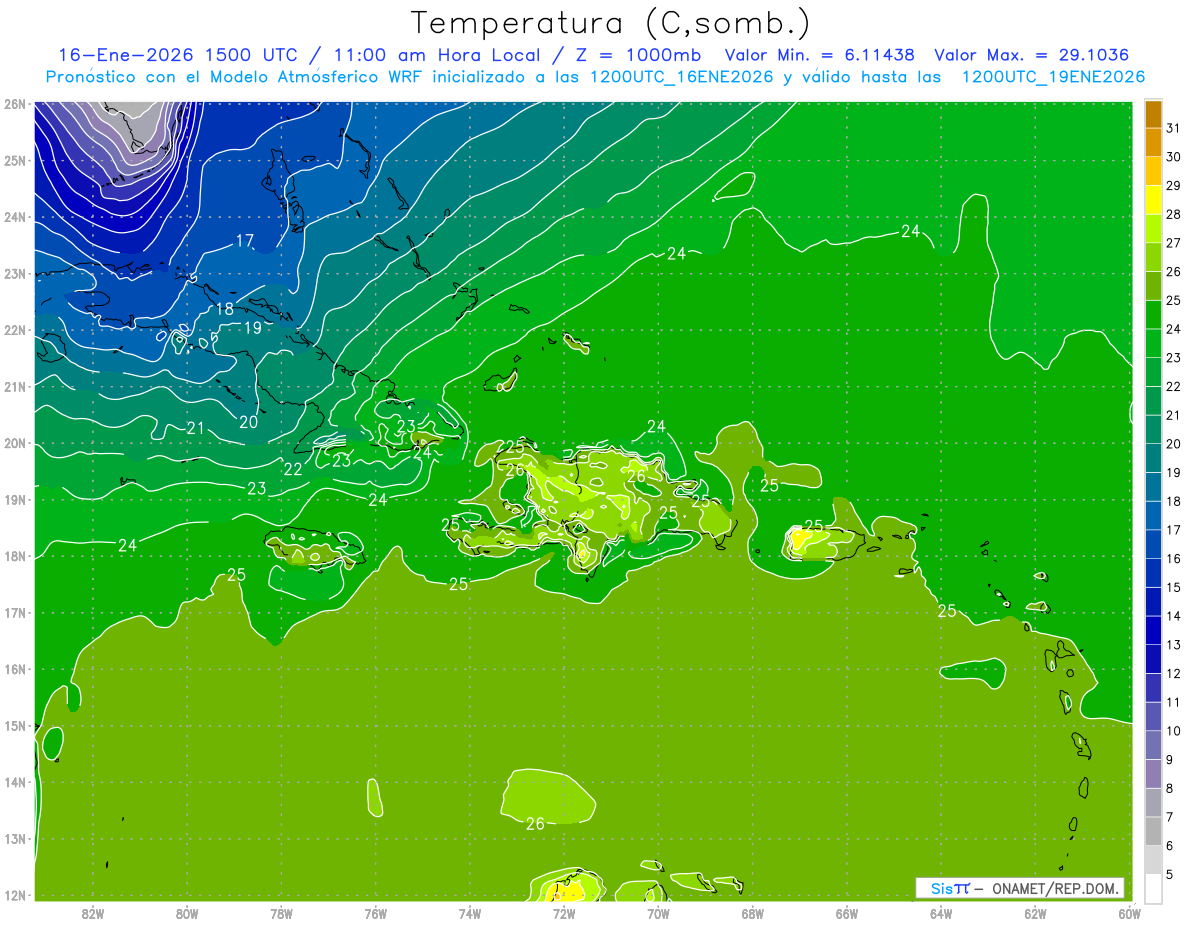Screen dimensions: 1200x927
Task: Click the "72W" longitude axis label
Action: (x=563, y=913)
